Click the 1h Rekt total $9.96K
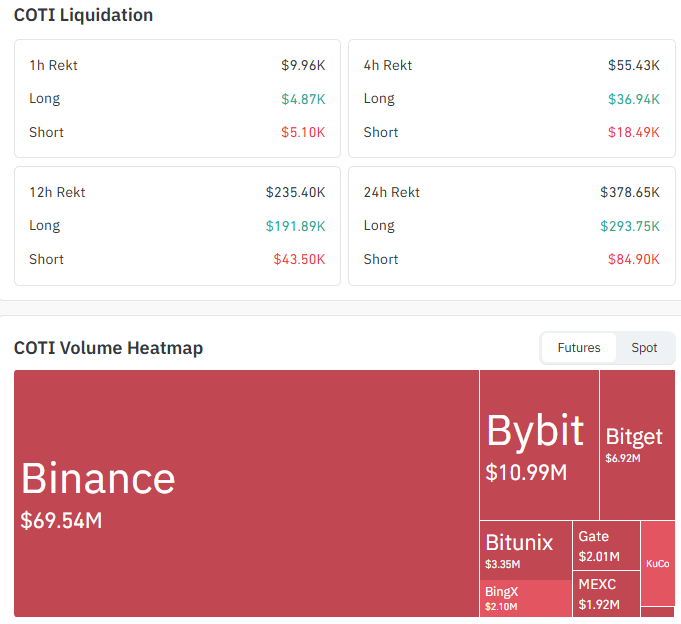681x624 pixels. point(303,65)
